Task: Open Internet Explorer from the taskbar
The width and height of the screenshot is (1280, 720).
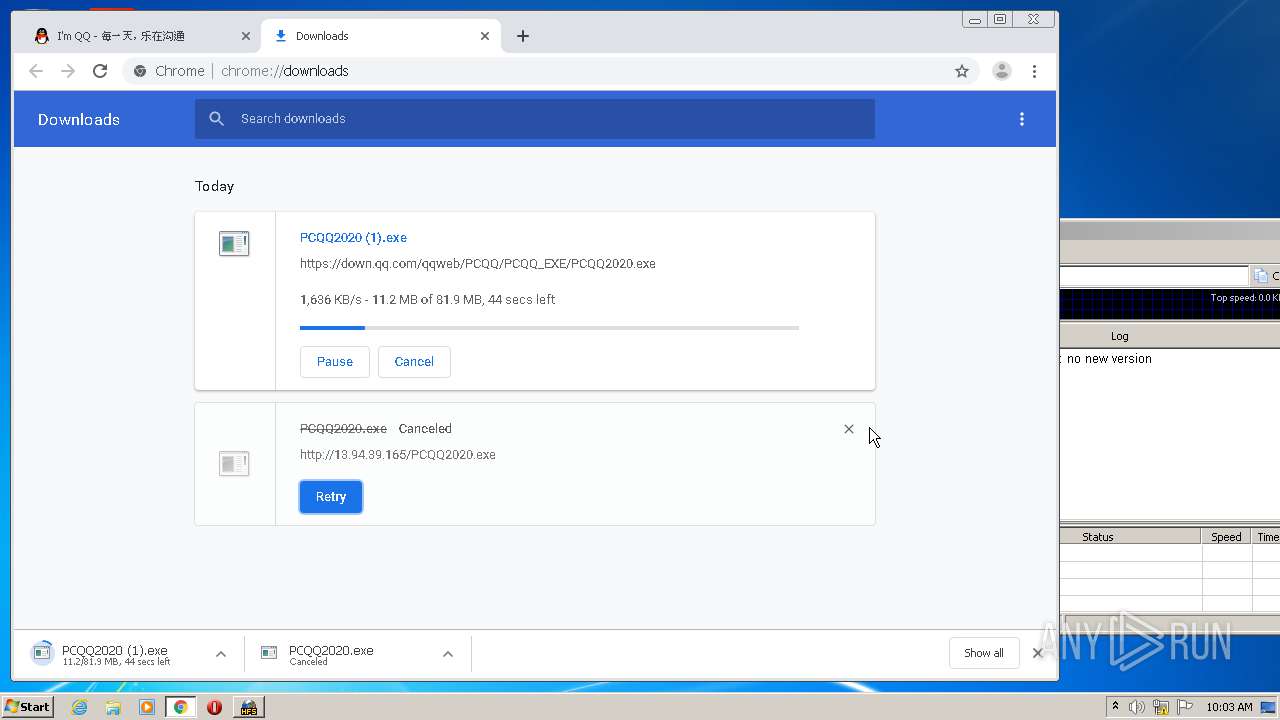Action: [x=80, y=707]
